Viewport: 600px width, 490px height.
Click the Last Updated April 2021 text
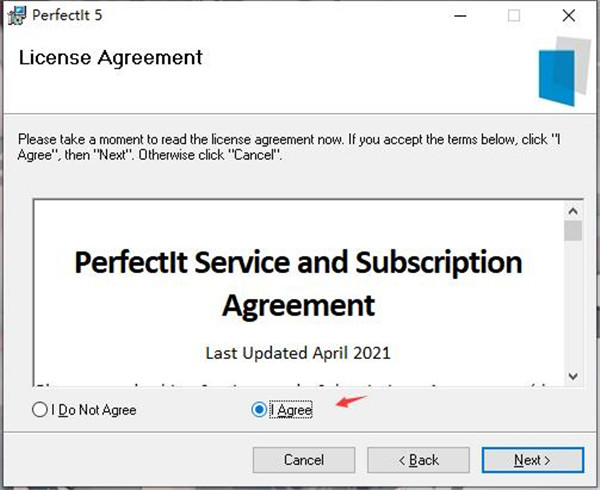pyautogui.click(x=297, y=352)
